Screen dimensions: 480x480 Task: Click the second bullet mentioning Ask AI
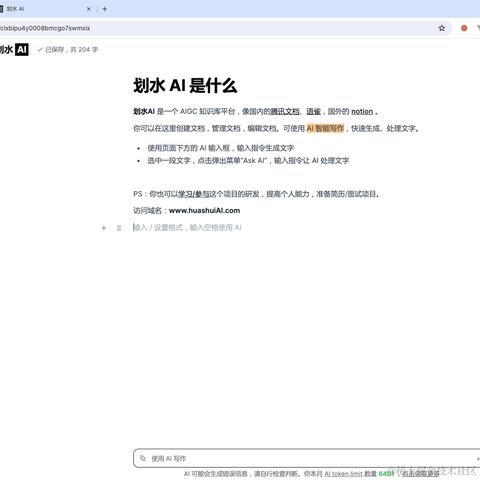pos(248,161)
